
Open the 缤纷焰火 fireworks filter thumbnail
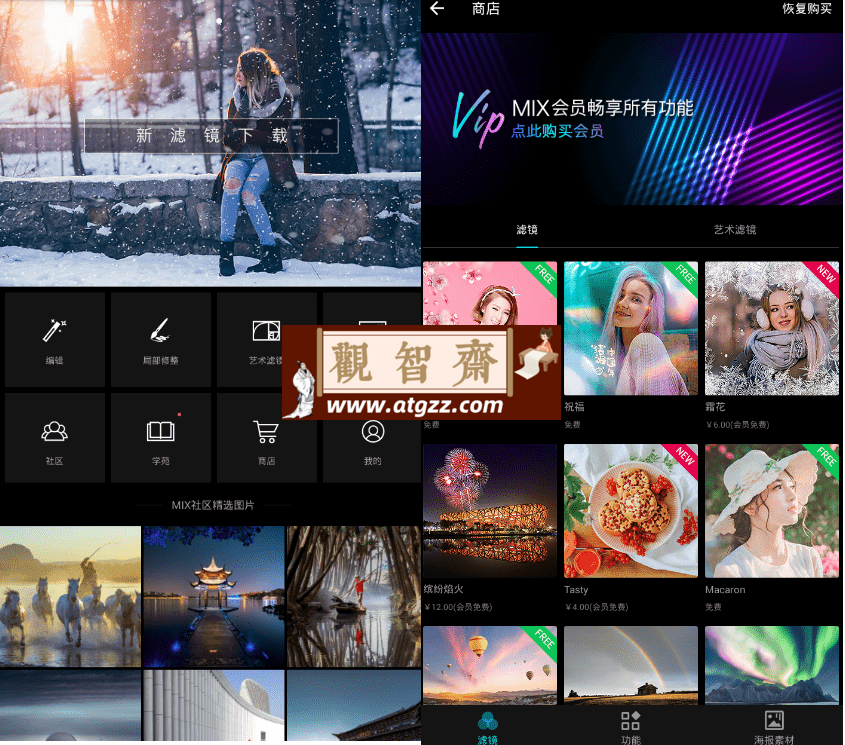tap(490, 511)
